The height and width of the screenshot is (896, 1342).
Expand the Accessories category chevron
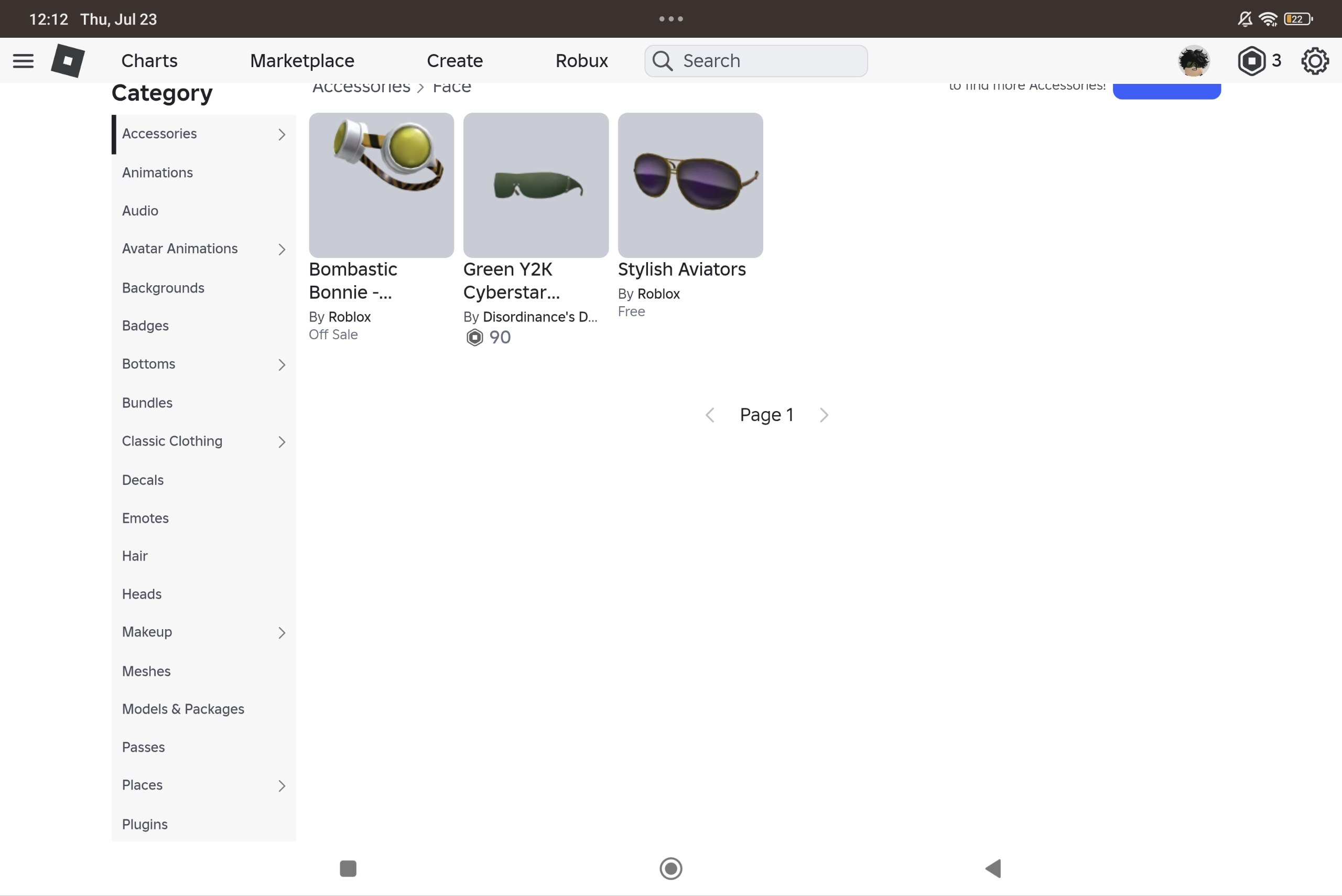click(x=282, y=134)
